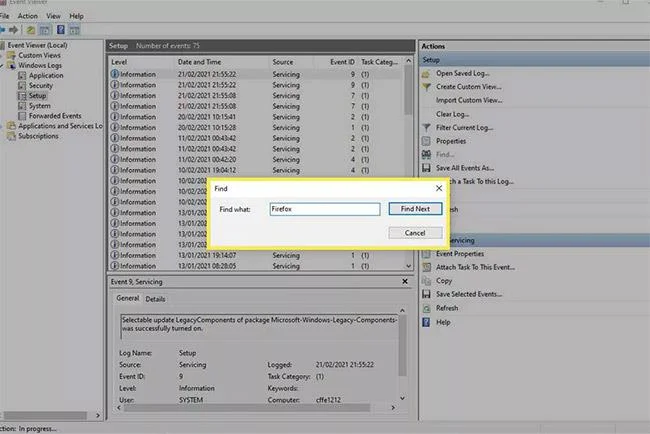Close the Event 9 Servicing preview pane
650x434 pixels.
coord(405,281)
